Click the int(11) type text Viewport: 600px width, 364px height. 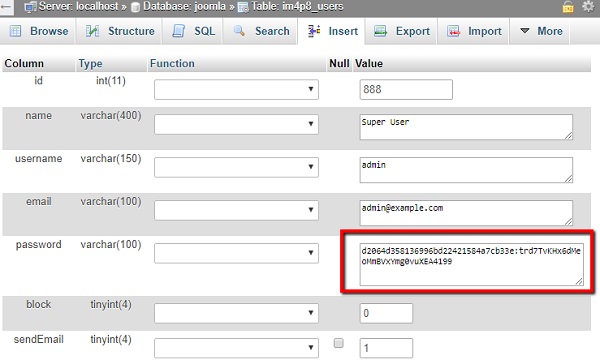click(111, 81)
